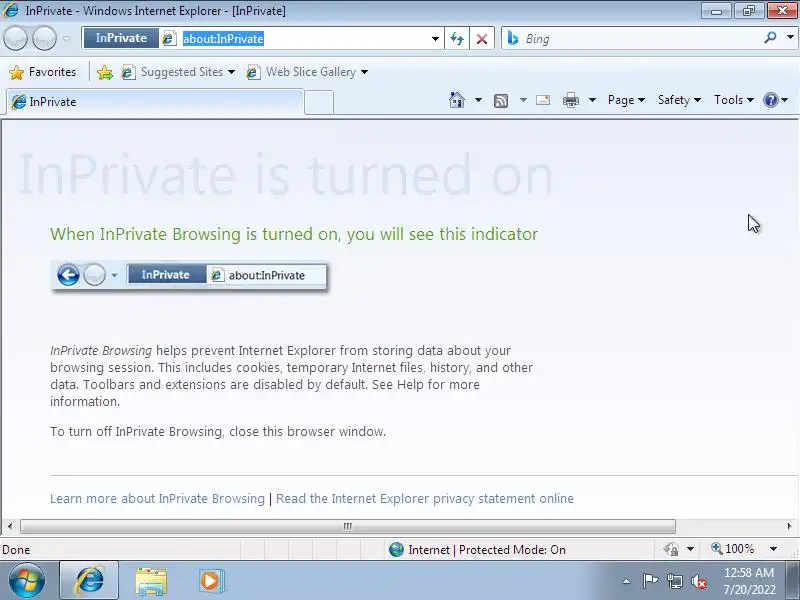Open the Favorites center

43,72
